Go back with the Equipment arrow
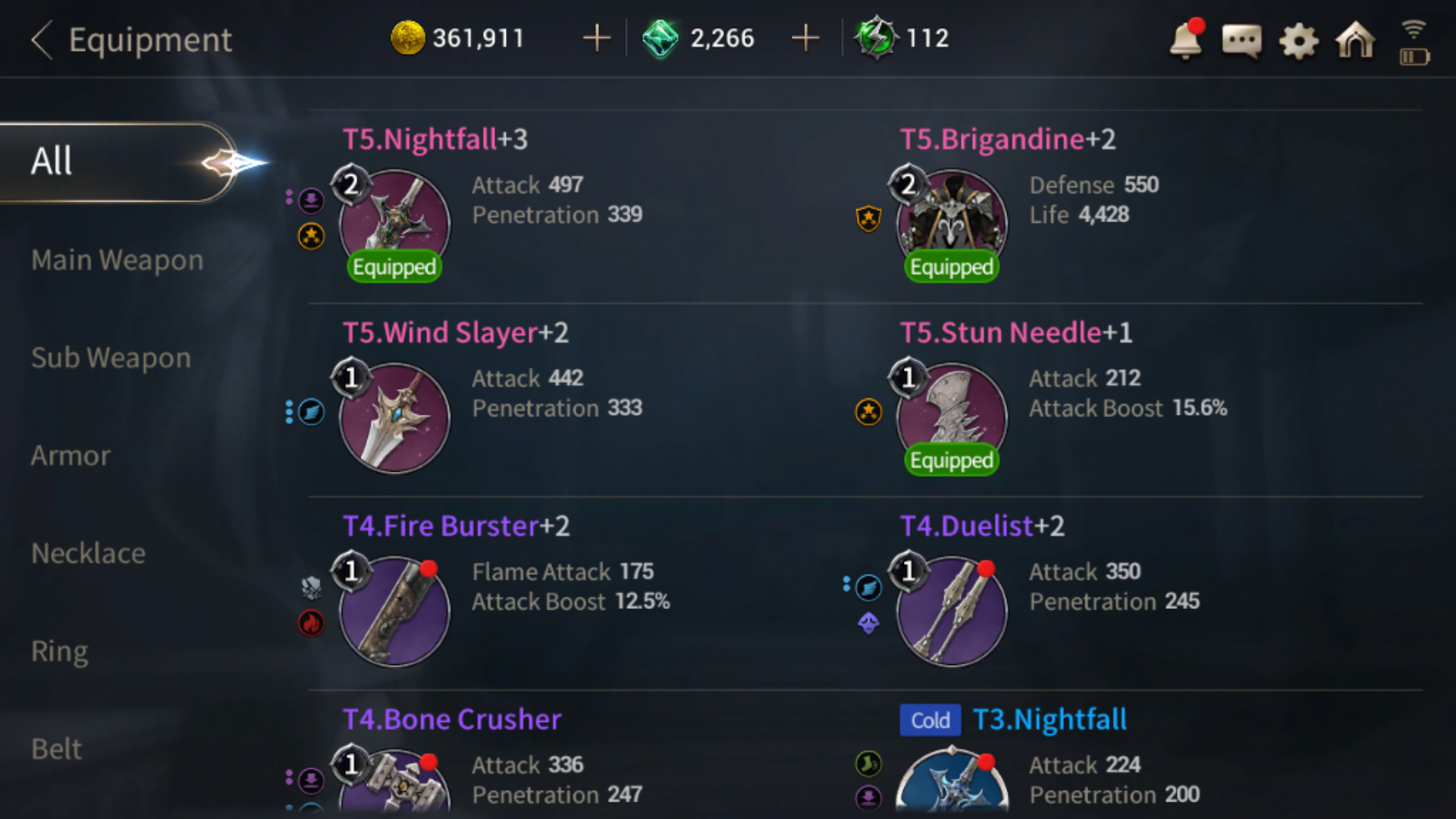This screenshot has height=819, width=1456. (42, 39)
